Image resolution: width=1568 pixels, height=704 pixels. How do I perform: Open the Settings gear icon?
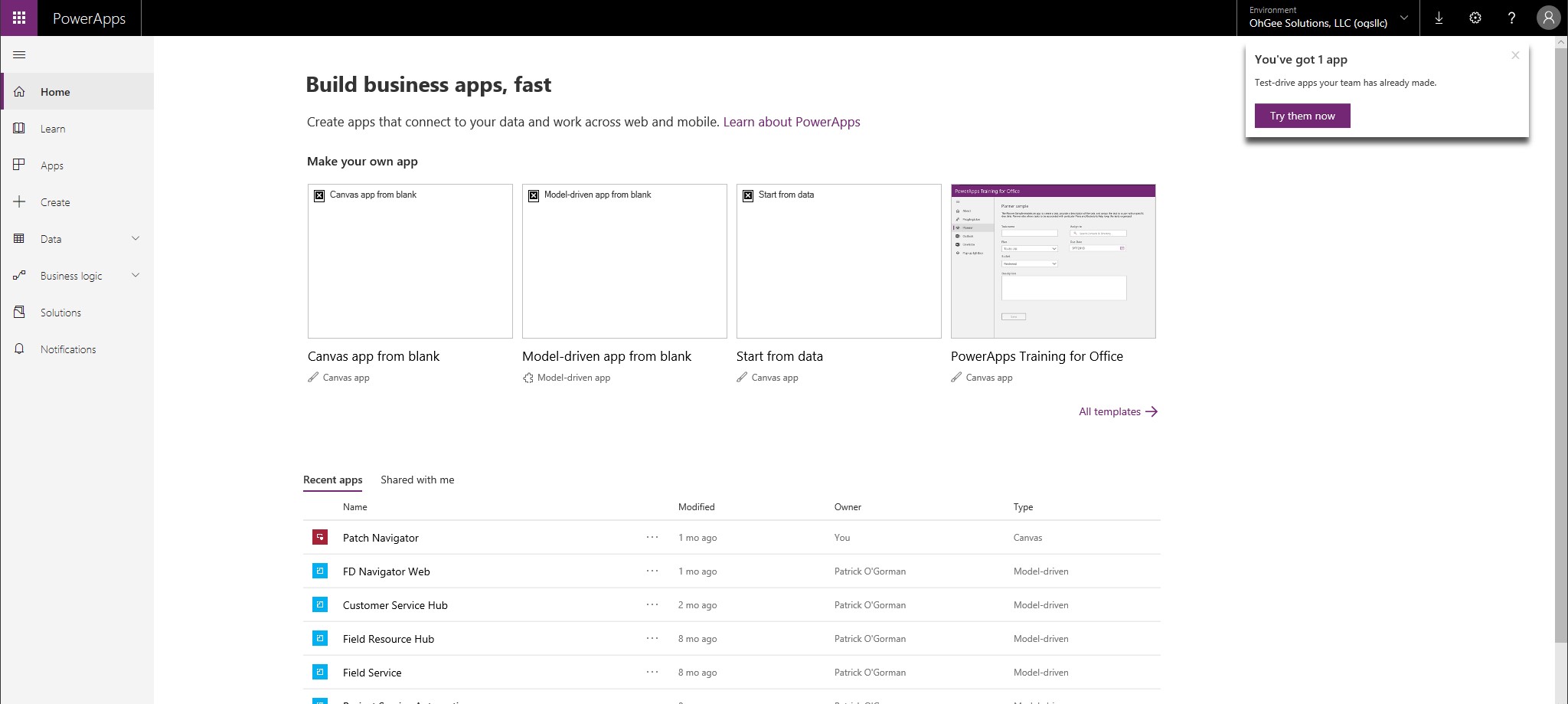tap(1475, 18)
